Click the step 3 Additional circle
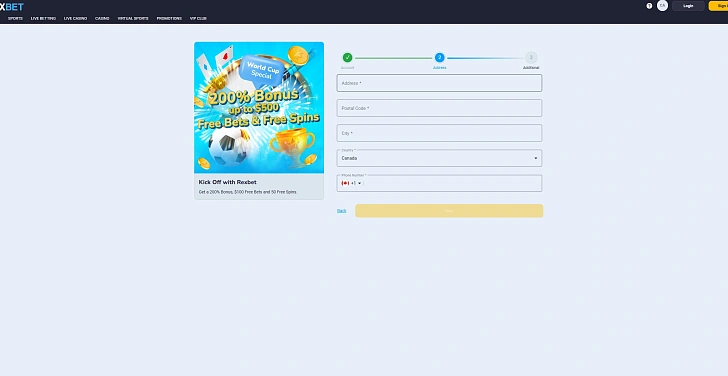 coord(531,58)
